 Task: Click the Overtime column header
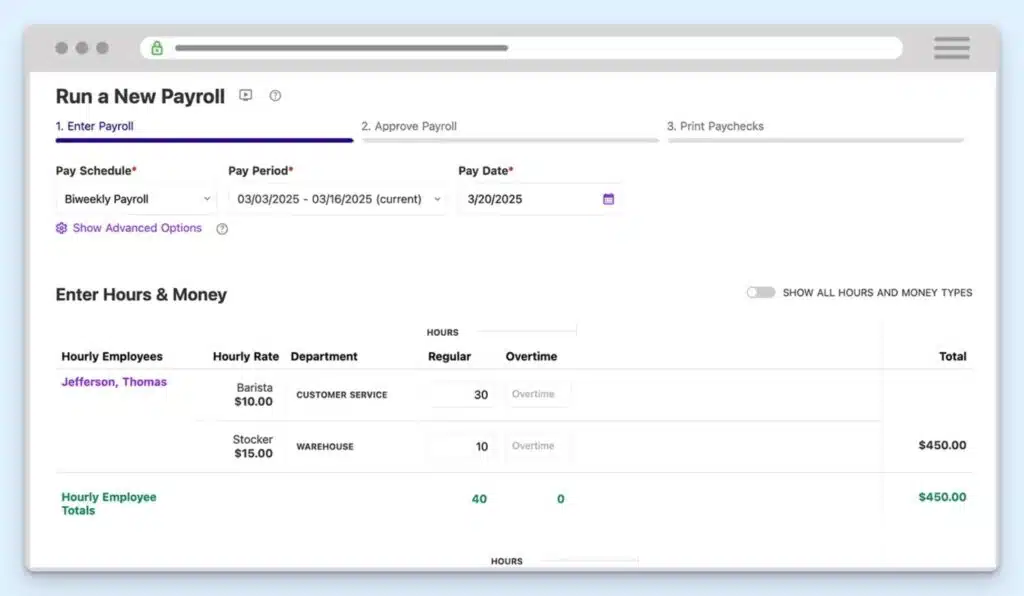531,356
